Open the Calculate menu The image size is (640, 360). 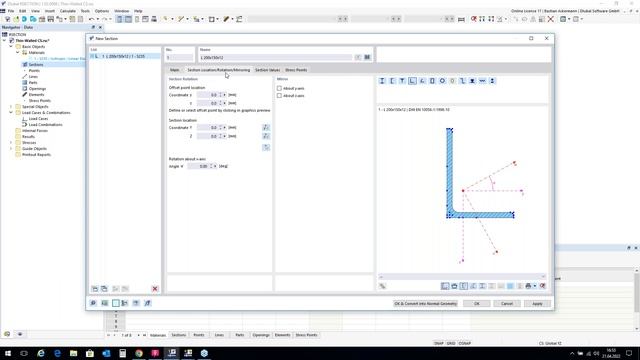click(67, 11)
